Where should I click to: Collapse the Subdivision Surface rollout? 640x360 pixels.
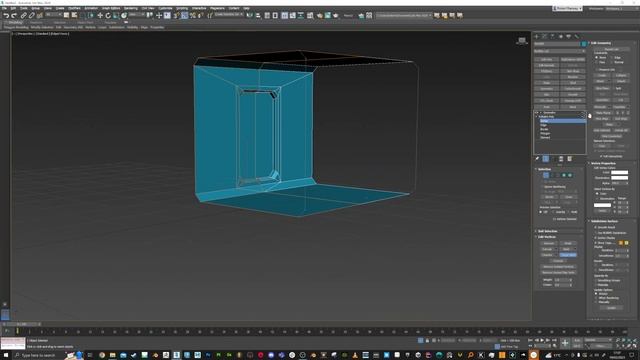pyautogui.click(x=604, y=221)
